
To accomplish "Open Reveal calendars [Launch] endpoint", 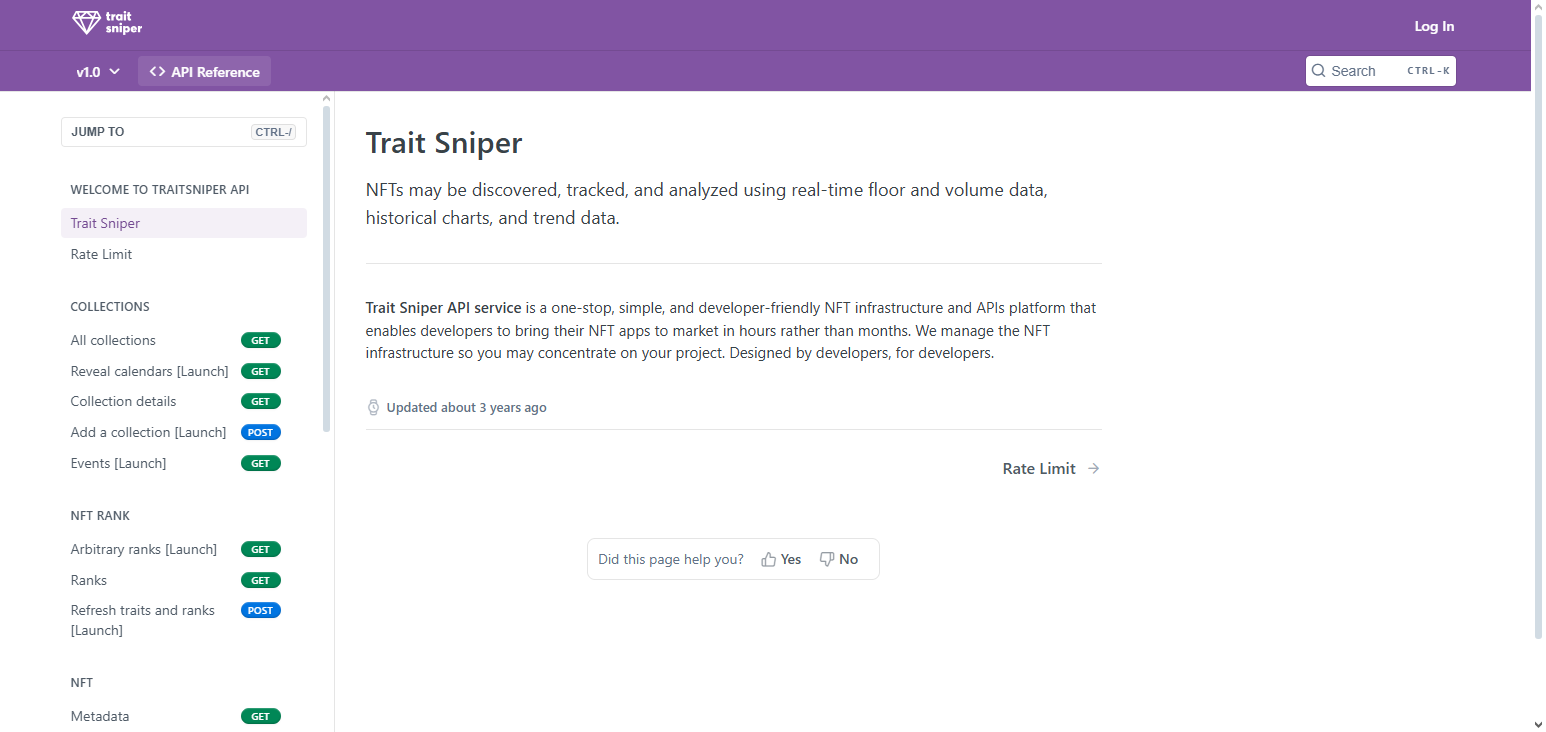I will pos(149,372).
